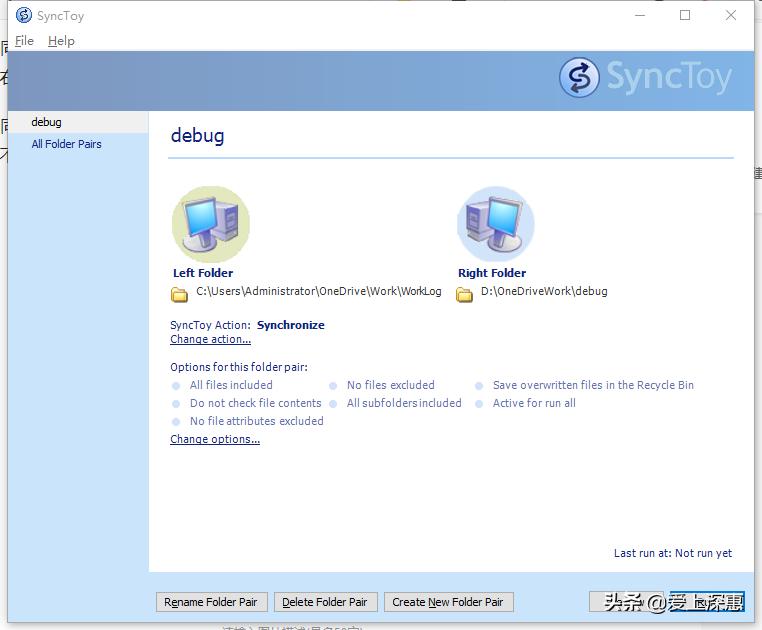The width and height of the screenshot is (762, 630).
Task: Click the bullet next to Active for run all
Action: pyautogui.click(x=480, y=404)
